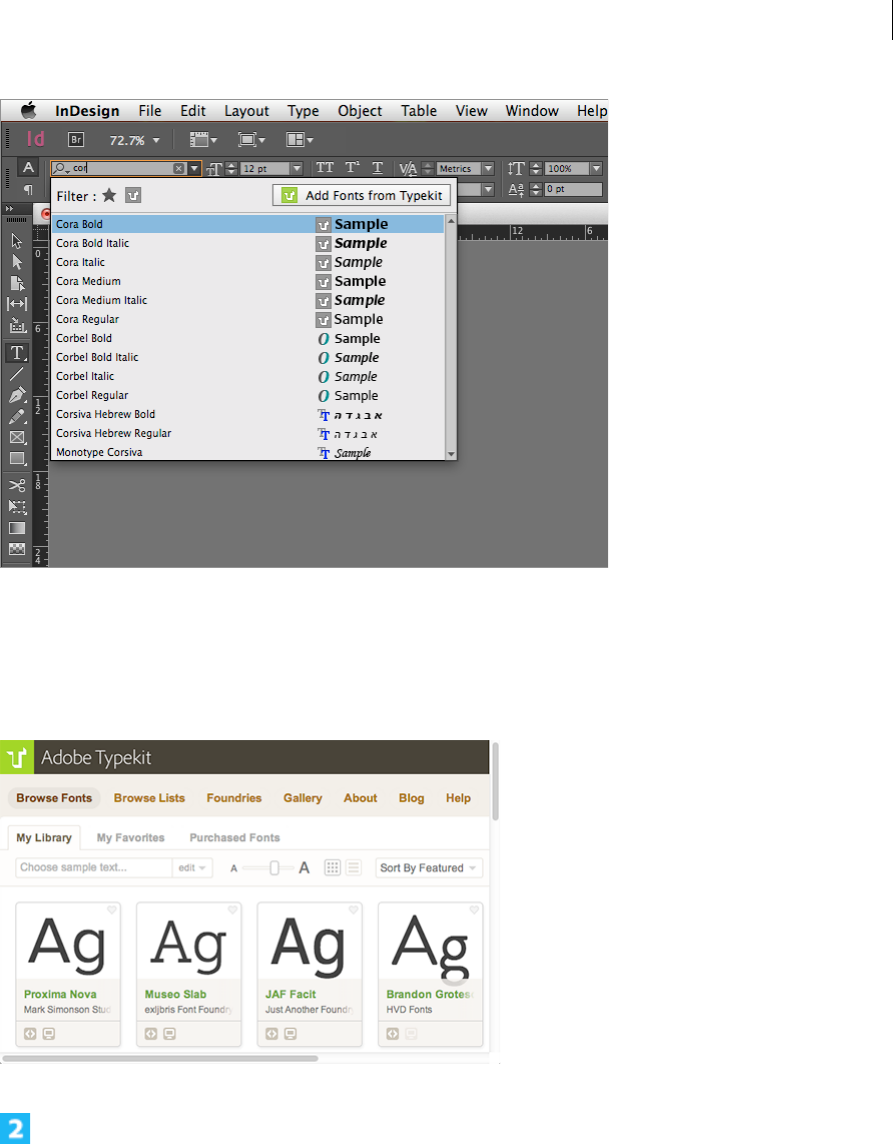
Task: Open the Screen Mode dropdown
Action: [251, 139]
